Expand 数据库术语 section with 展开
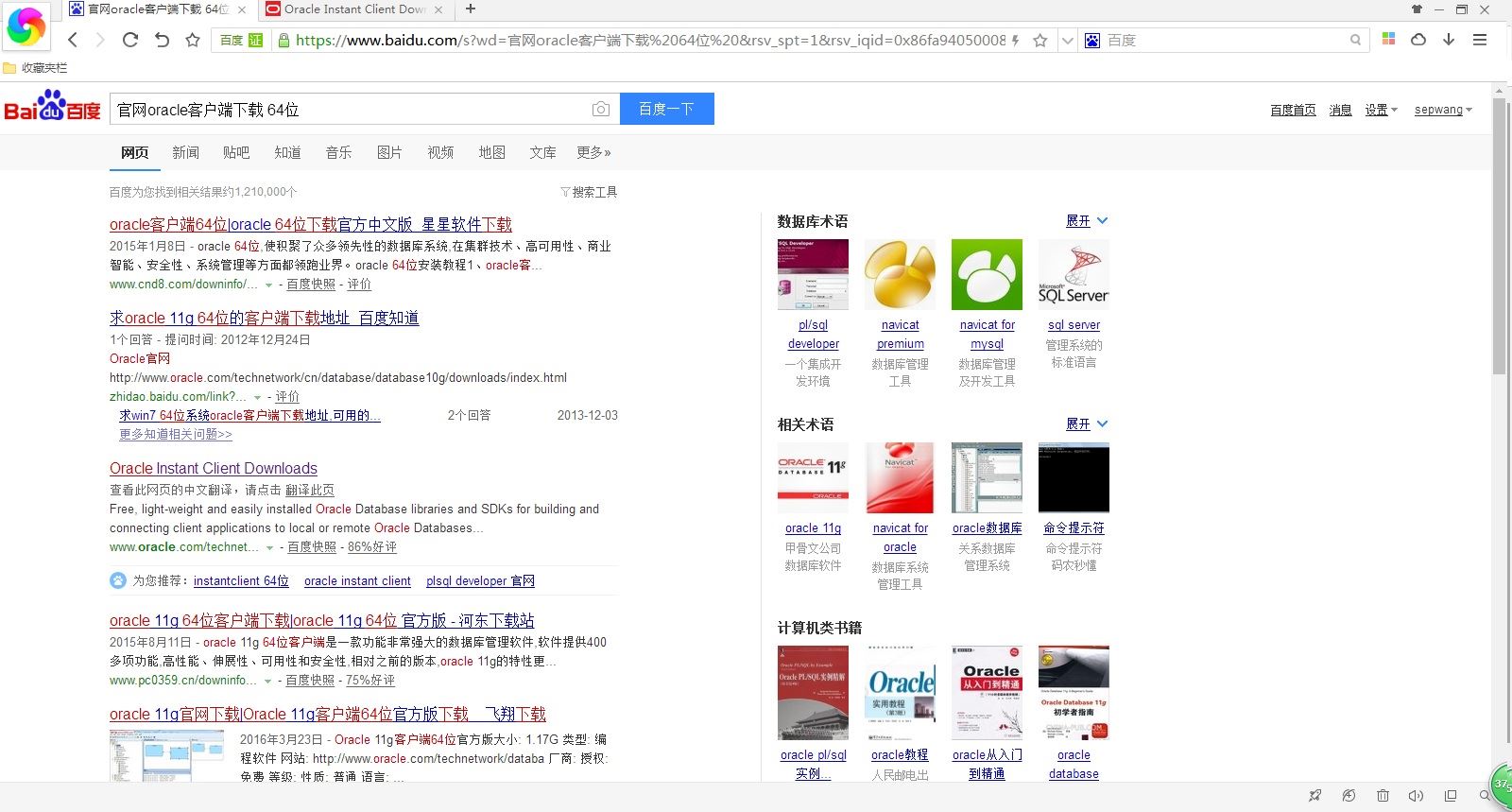This screenshot has width=1512, height=812. [x=1087, y=220]
